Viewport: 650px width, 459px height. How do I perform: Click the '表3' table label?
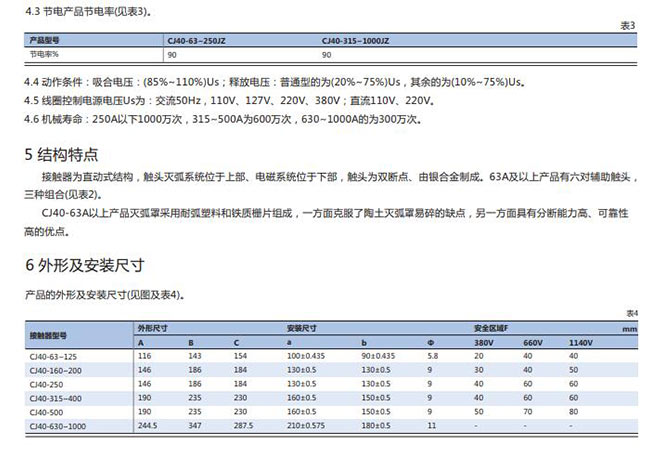628,26
